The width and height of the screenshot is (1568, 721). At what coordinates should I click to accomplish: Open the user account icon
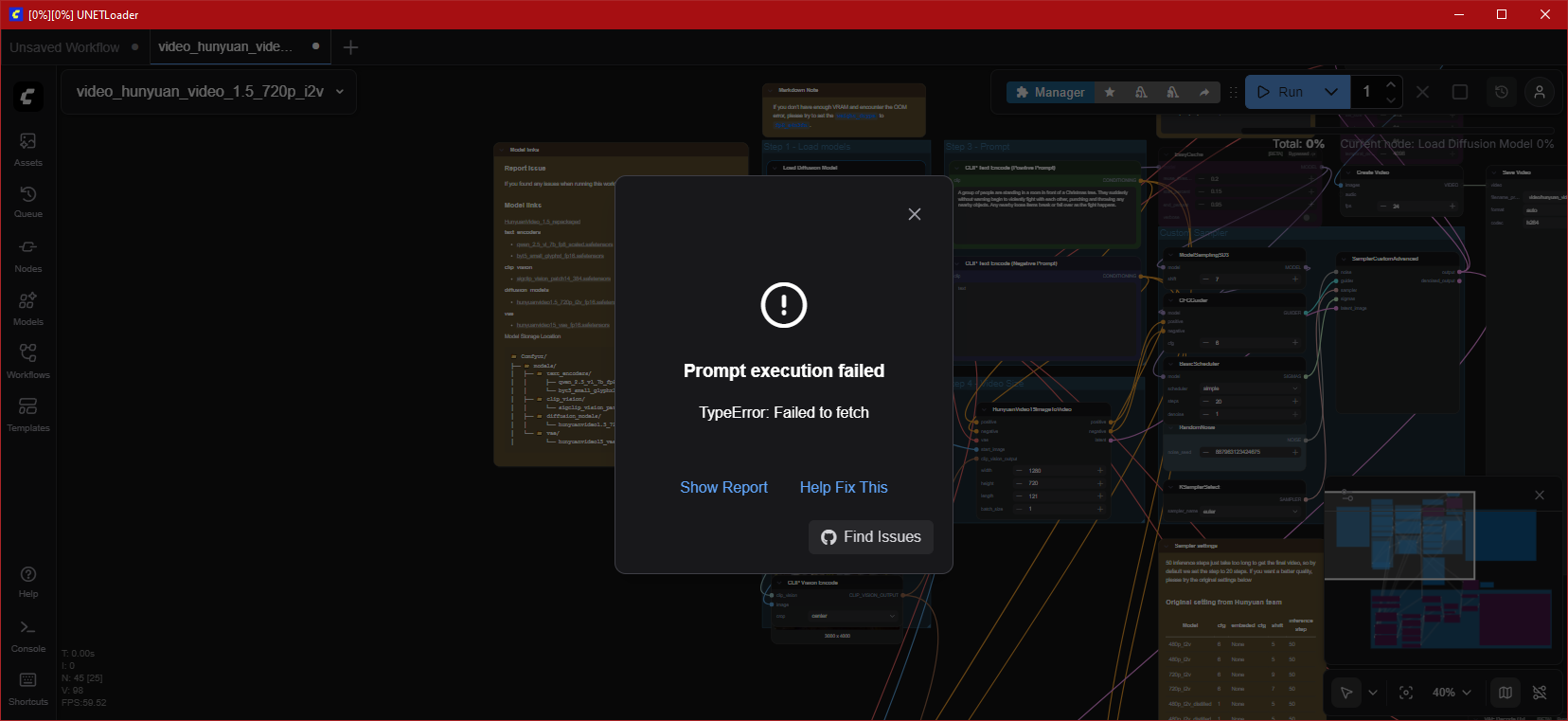point(1540,92)
